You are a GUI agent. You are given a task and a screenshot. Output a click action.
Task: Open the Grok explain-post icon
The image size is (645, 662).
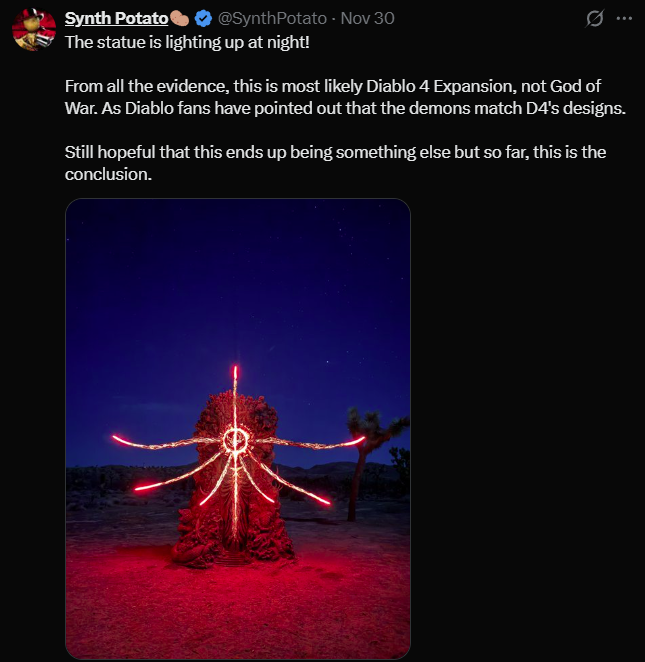click(x=596, y=19)
